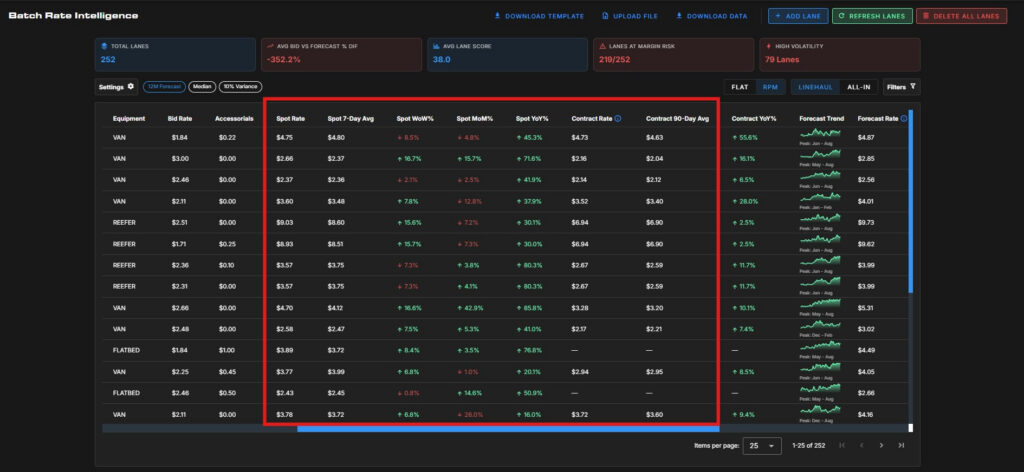Switch to ALL-IN pricing

[x=858, y=87]
